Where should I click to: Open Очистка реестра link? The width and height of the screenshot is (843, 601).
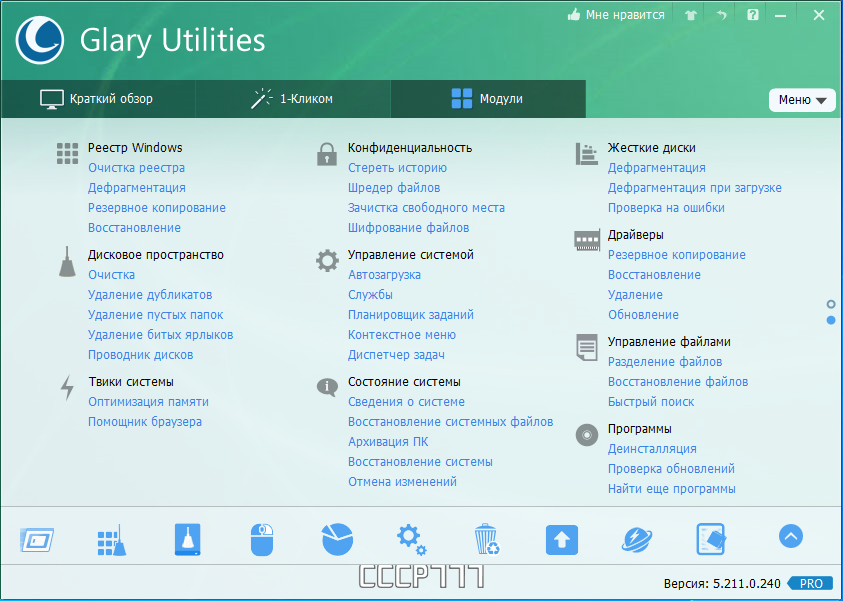coord(137,168)
